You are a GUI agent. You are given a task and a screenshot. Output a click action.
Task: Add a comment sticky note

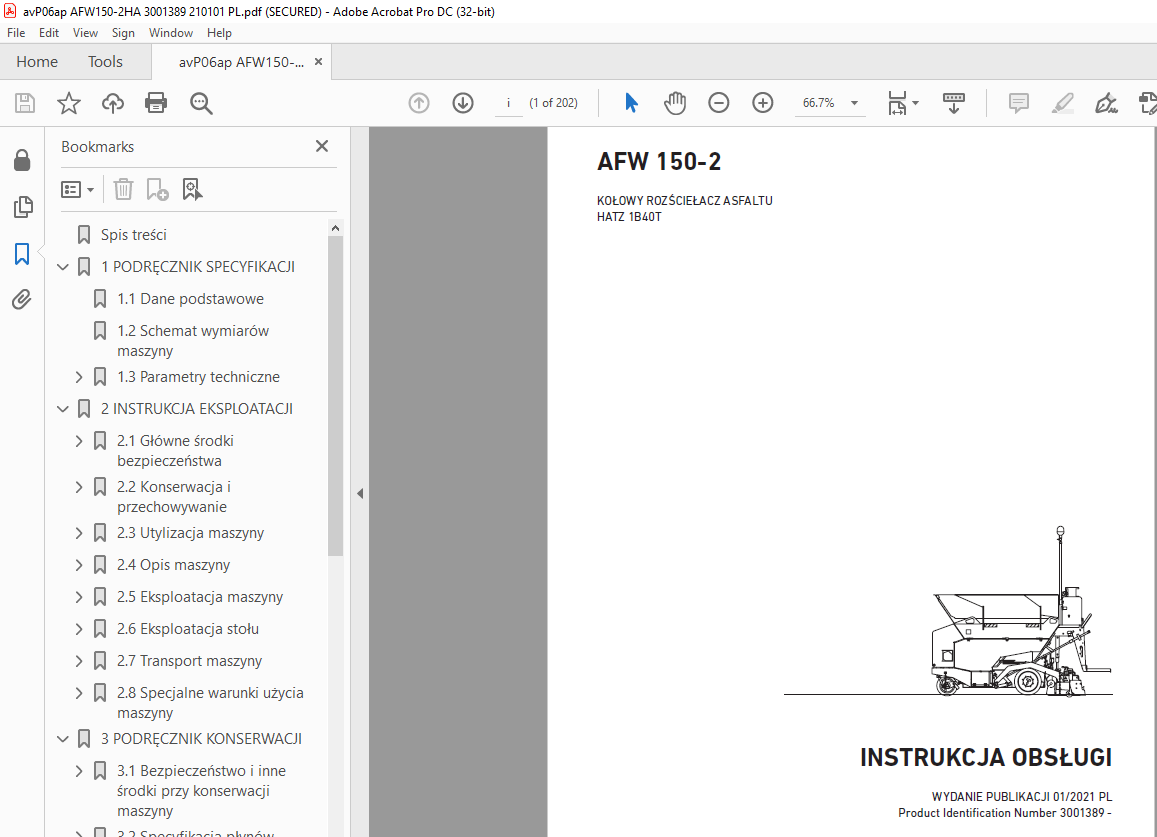click(1018, 103)
